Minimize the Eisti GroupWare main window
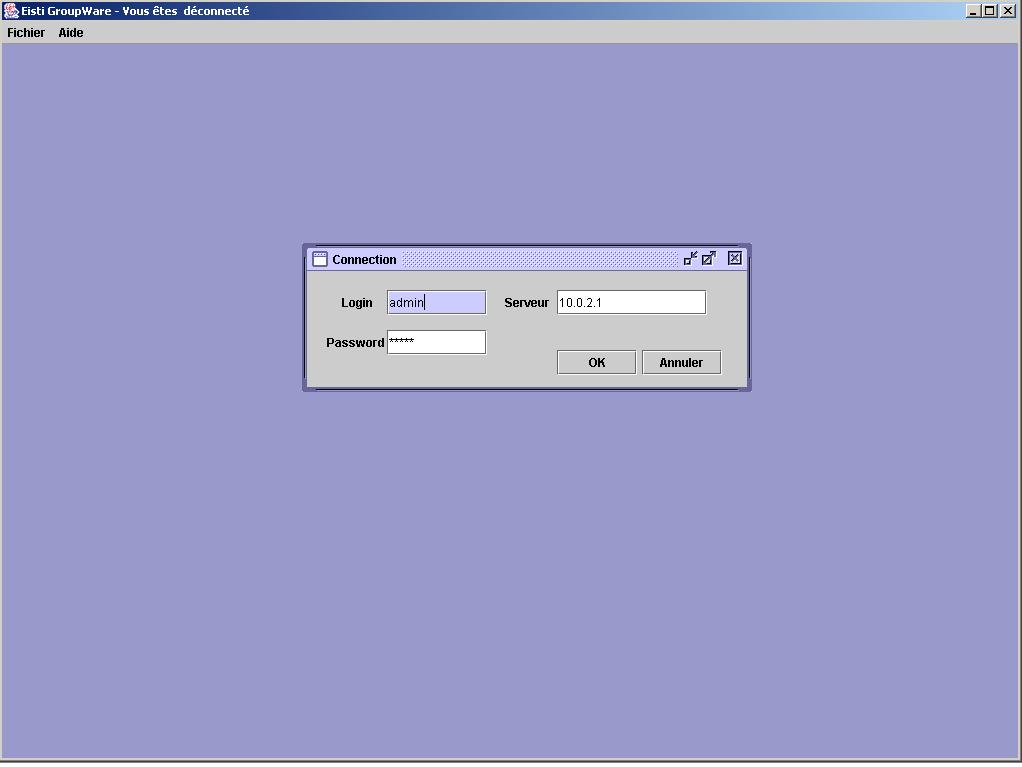1022x767 pixels. [x=974, y=11]
